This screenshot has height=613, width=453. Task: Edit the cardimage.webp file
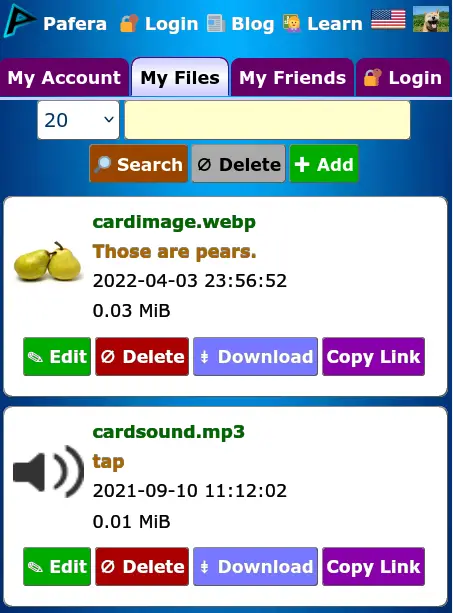pyautogui.click(x=57, y=357)
